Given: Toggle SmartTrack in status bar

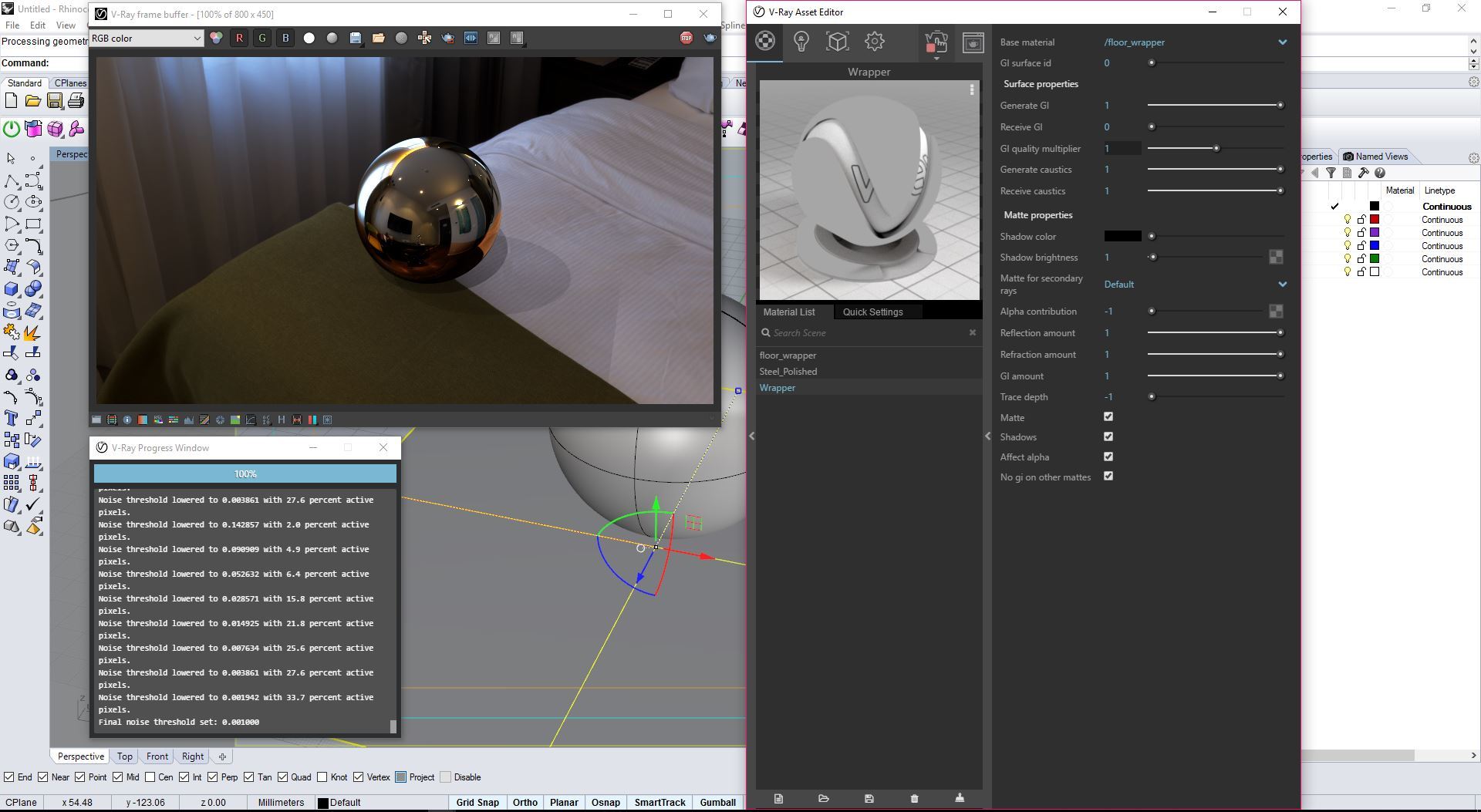Looking at the screenshot, I should (x=660, y=803).
